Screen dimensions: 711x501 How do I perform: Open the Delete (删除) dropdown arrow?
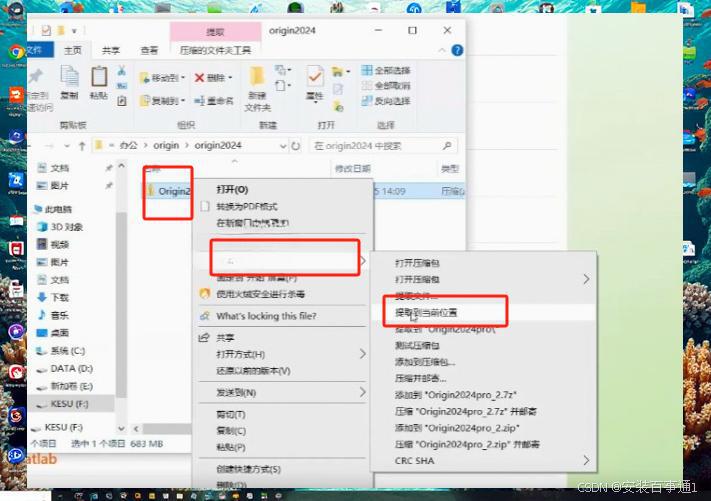pyautogui.click(x=230, y=78)
